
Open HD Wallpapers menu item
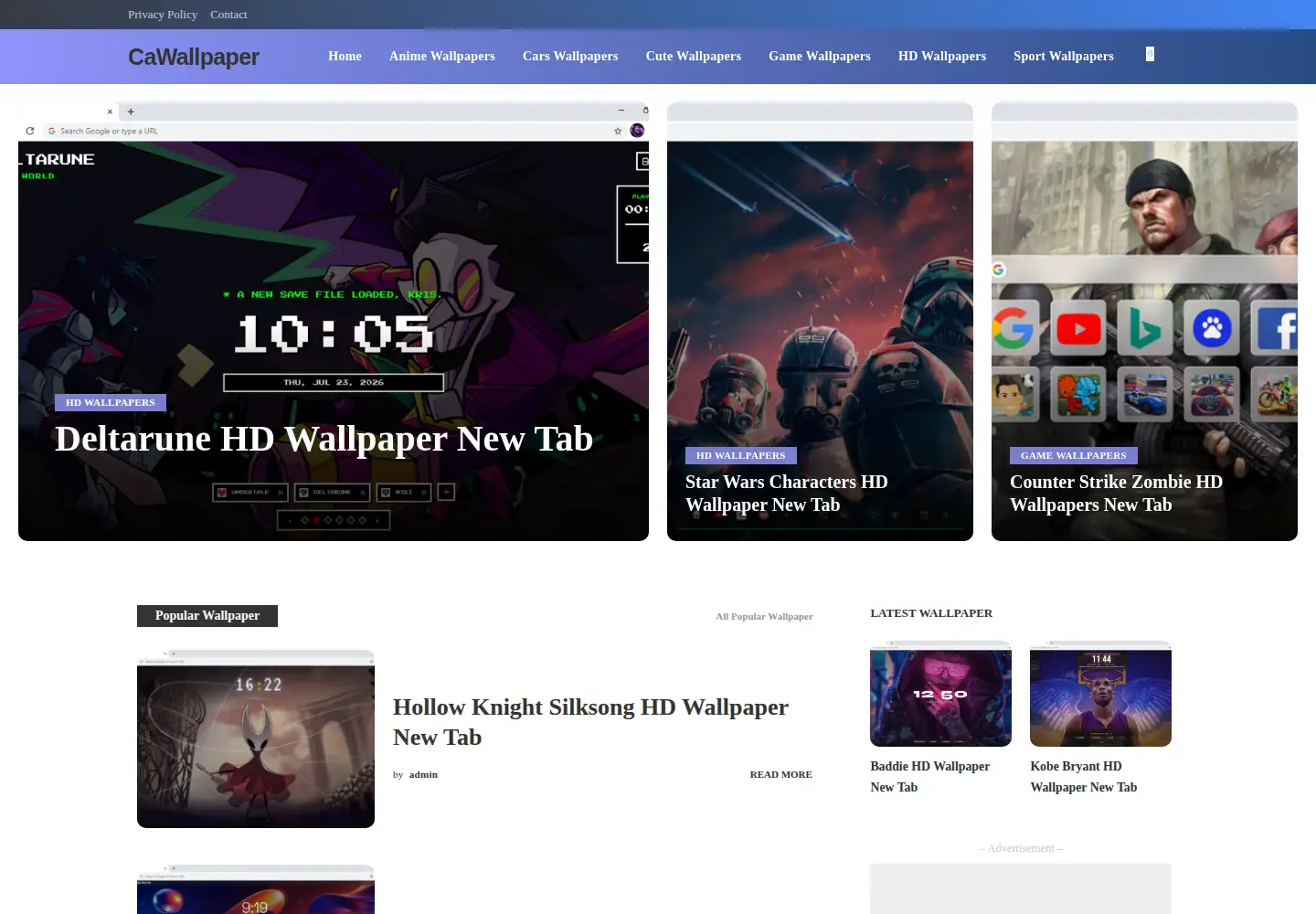coord(942,56)
